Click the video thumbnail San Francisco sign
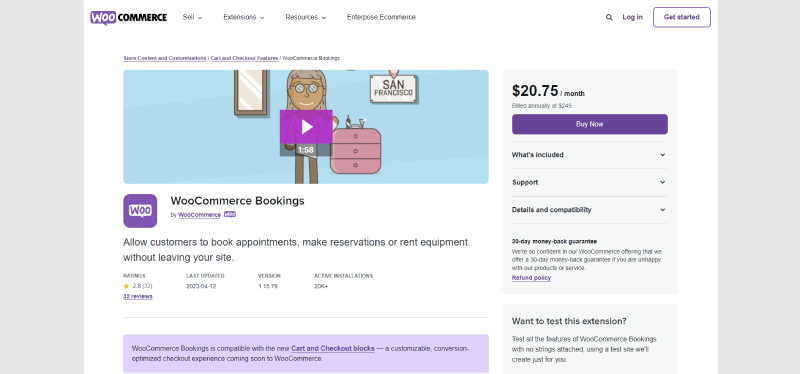Viewport: 800px width, 374px height. click(393, 89)
